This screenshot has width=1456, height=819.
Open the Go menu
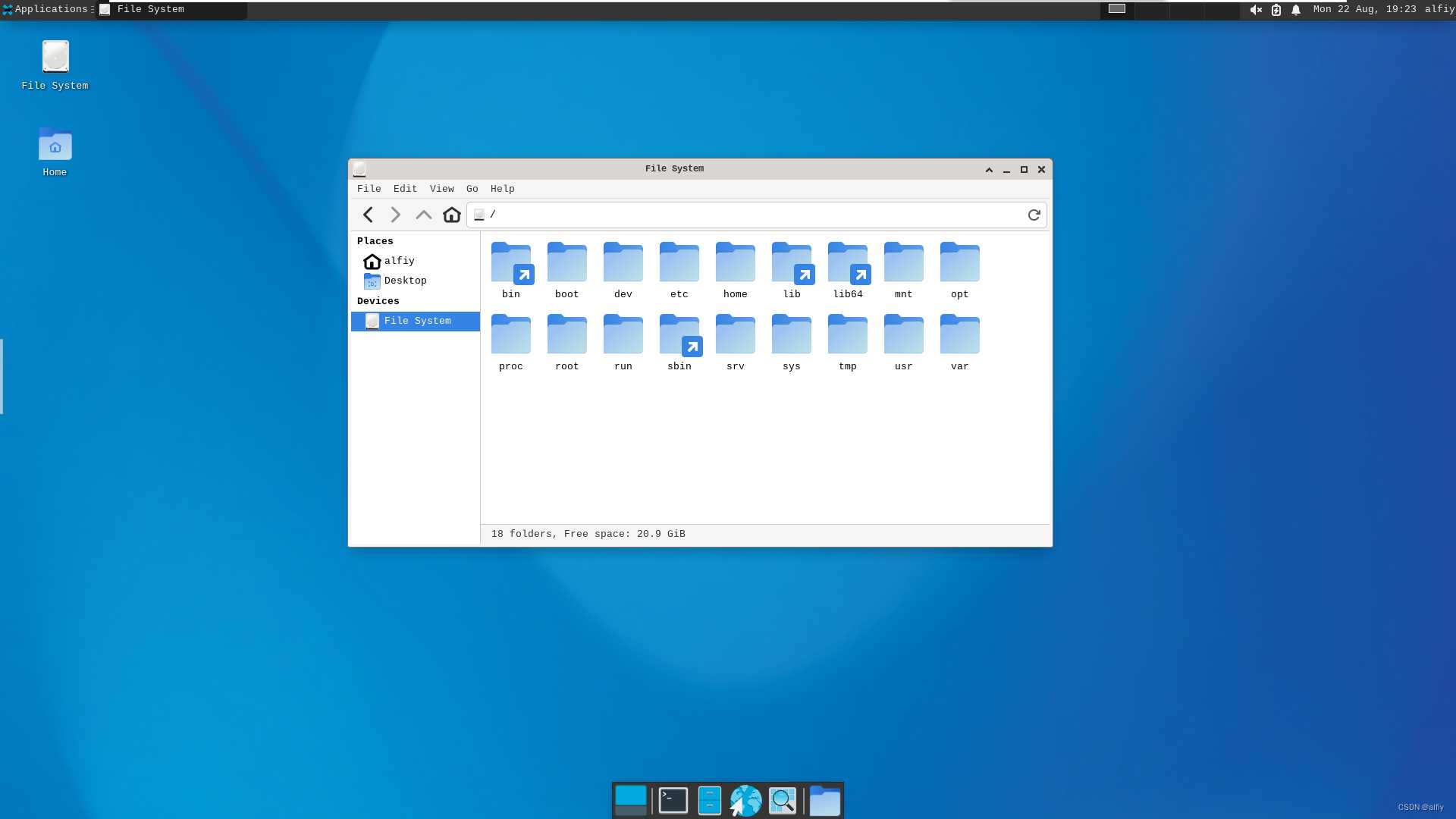point(472,189)
